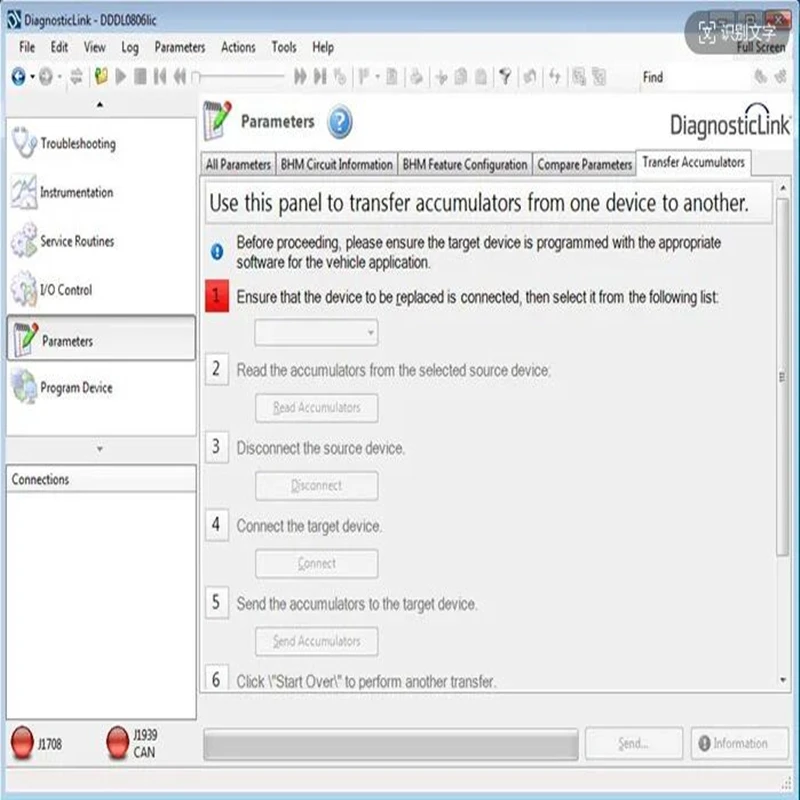The image size is (800, 800).
Task: Click the label/flag toolbar icon
Action: [364, 77]
